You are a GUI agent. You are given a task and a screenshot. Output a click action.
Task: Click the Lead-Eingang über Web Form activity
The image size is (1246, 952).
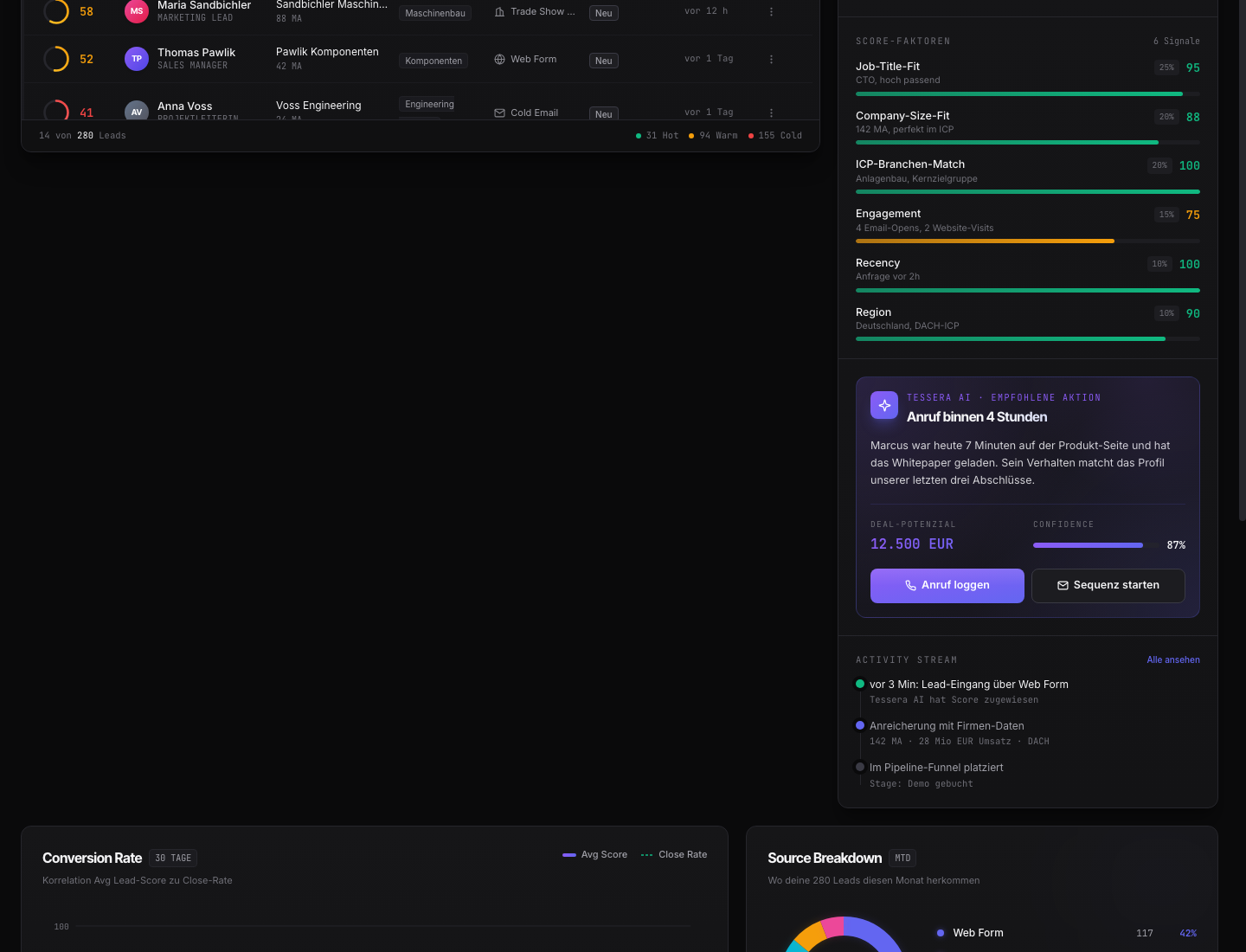(x=969, y=685)
